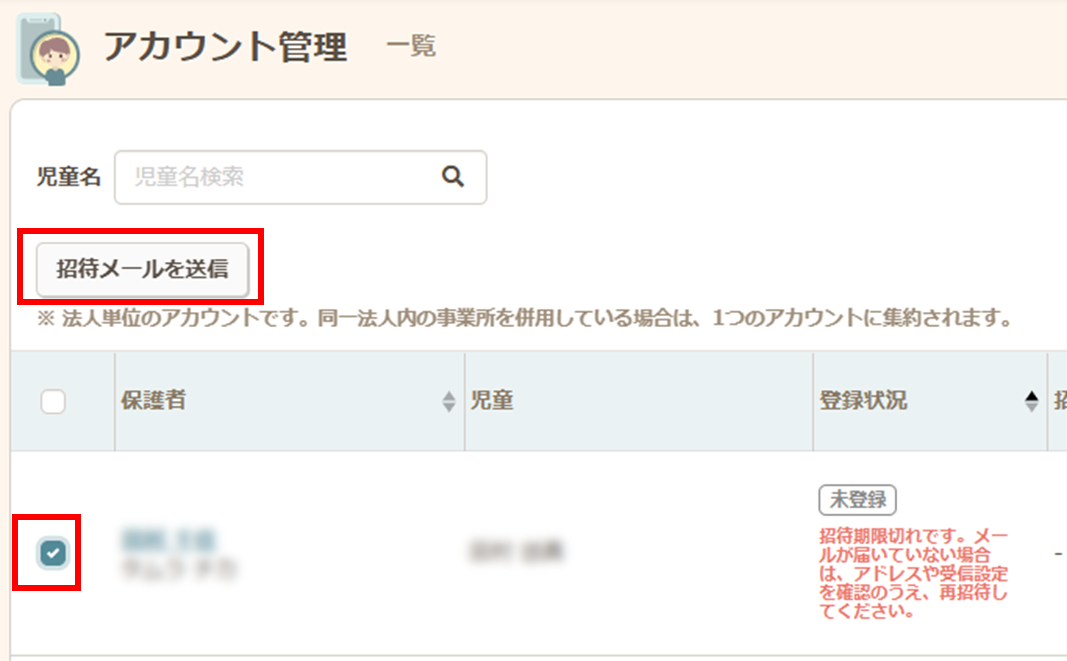The height and width of the screenshot is (661, 1067).
Task: Click the 未登録 status badge
Action: click(857, 499)
